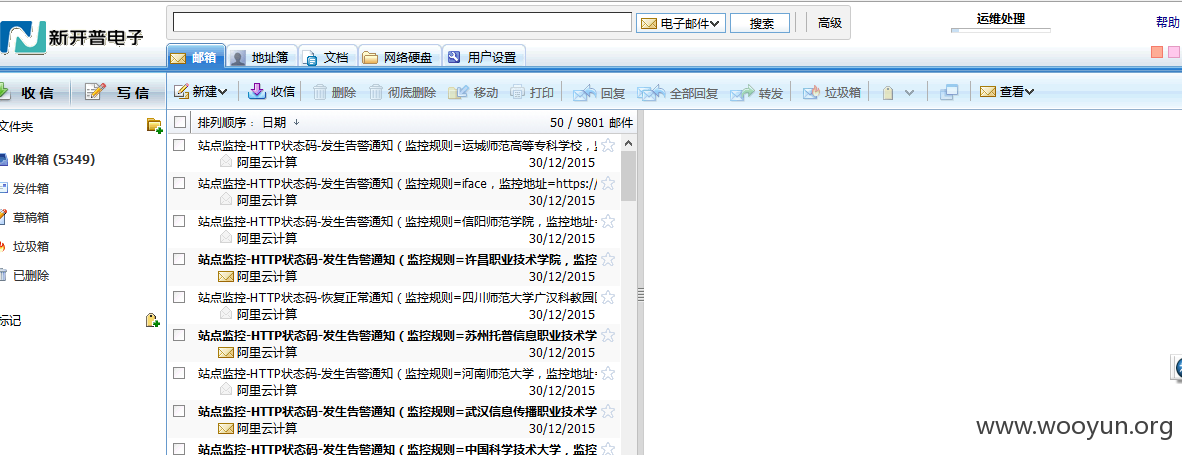Click the pane splitter handle
This screenshot has width=1182, height=455.
[x=641, y=295]
